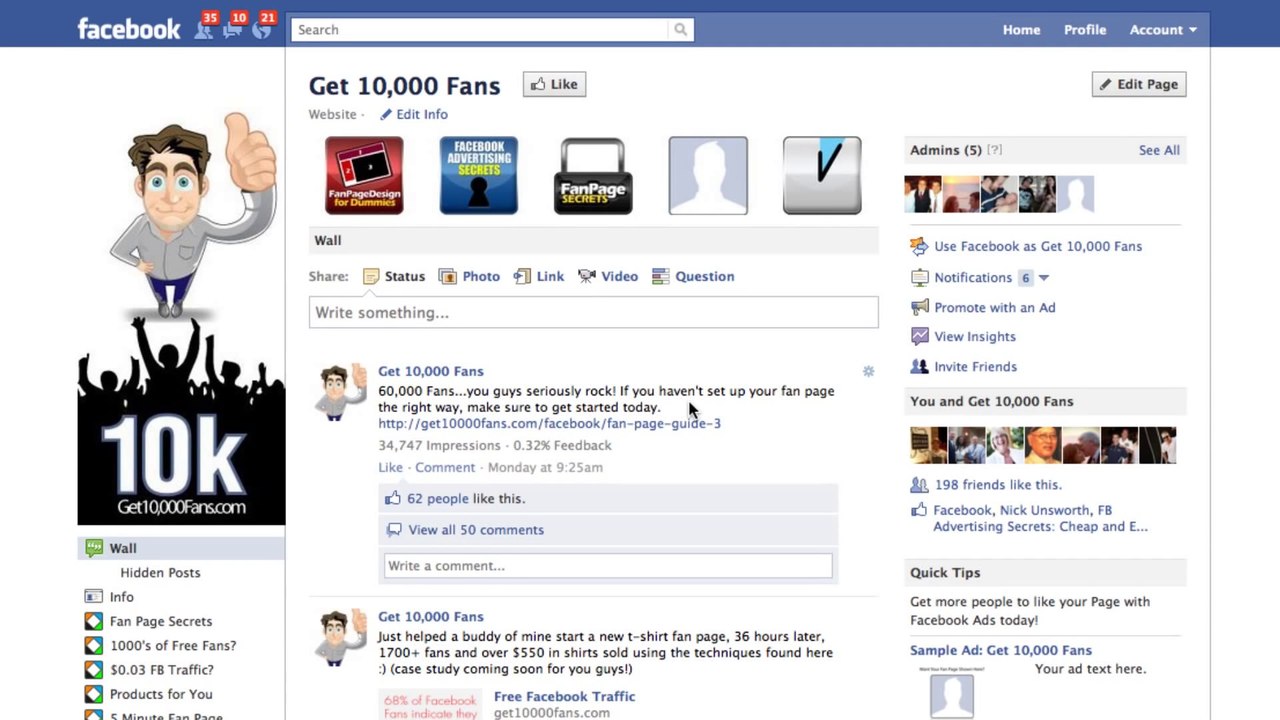1280x720 pixels.
Task: Click 62 people link
Action: pos(438,498)
